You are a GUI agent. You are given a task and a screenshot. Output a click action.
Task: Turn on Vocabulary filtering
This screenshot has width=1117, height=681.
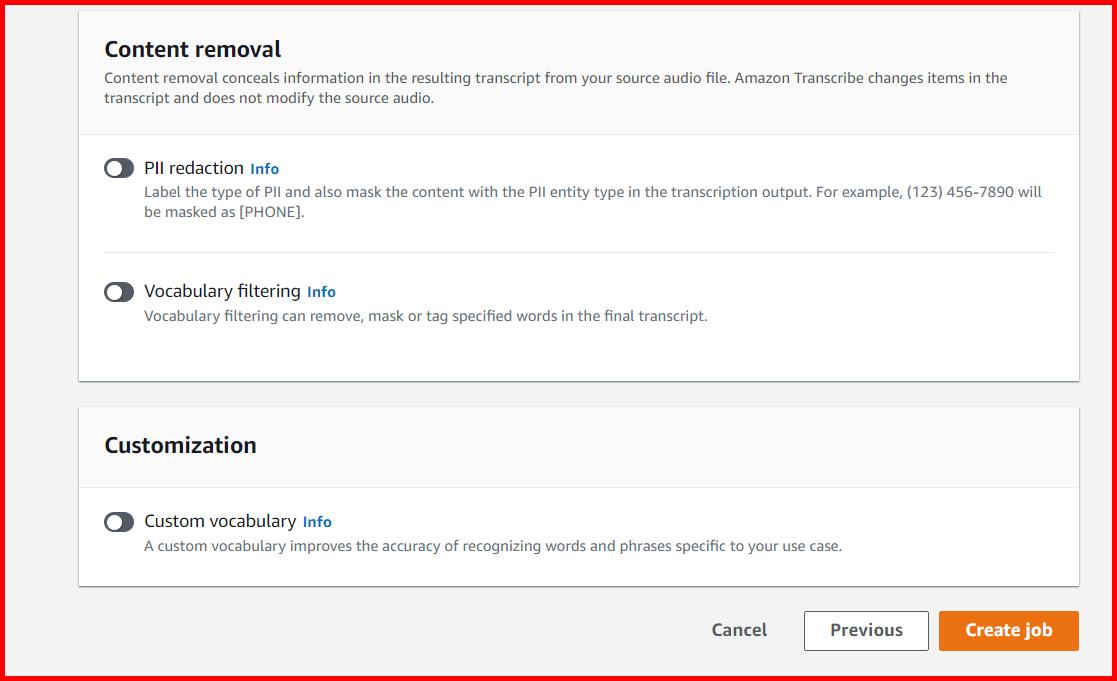pyautogui.click(x=120, y=291)
